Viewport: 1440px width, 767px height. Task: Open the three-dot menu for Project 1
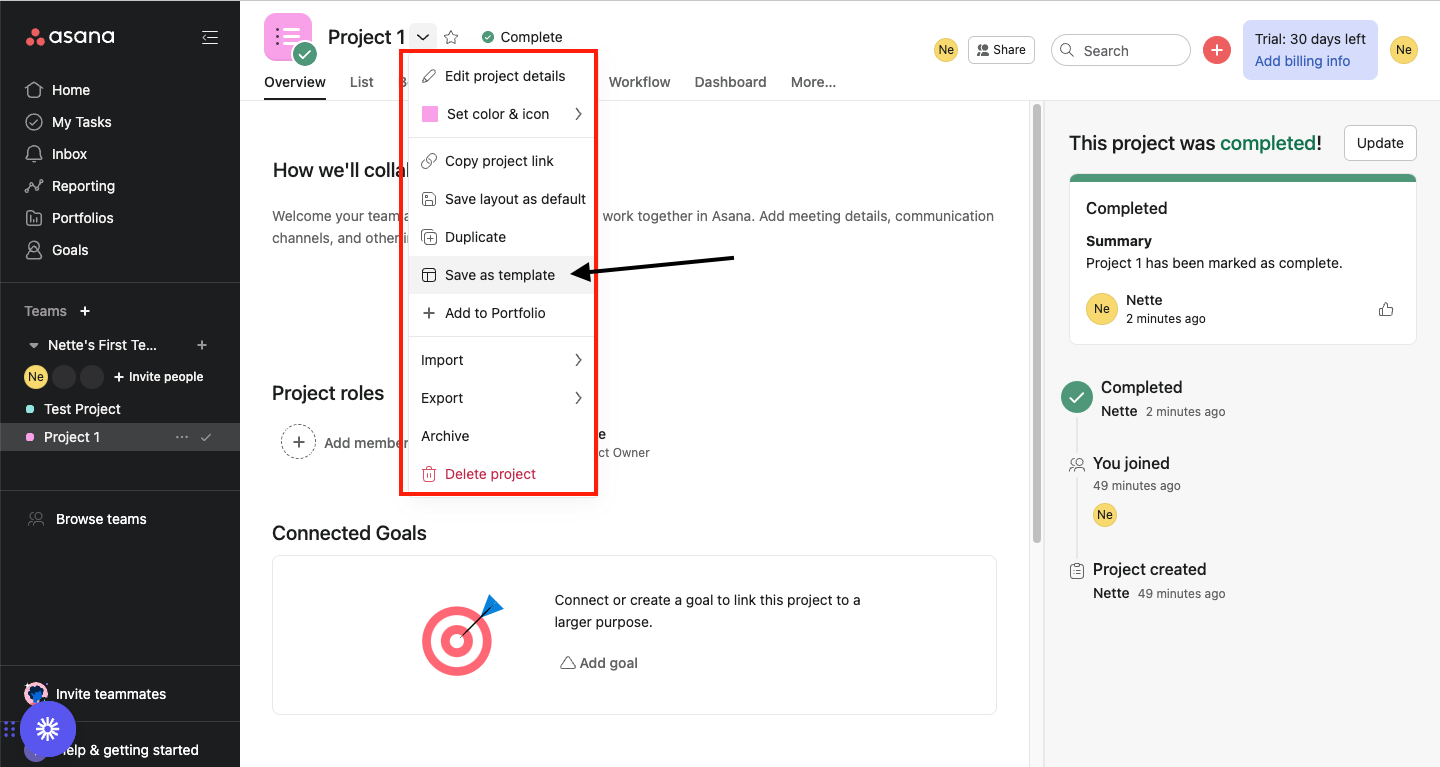click(x=181, y=437)
